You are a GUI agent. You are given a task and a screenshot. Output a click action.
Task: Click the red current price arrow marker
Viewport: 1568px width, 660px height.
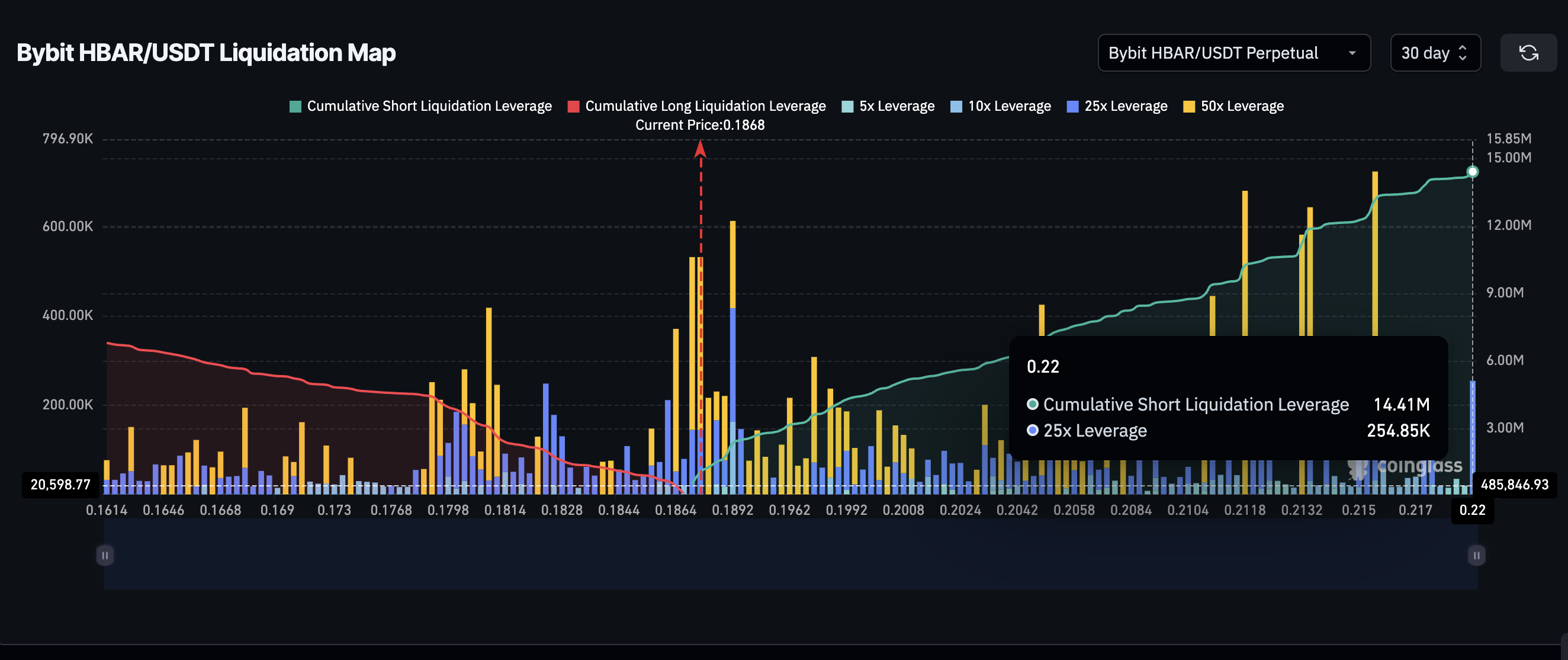coord(700,149)
